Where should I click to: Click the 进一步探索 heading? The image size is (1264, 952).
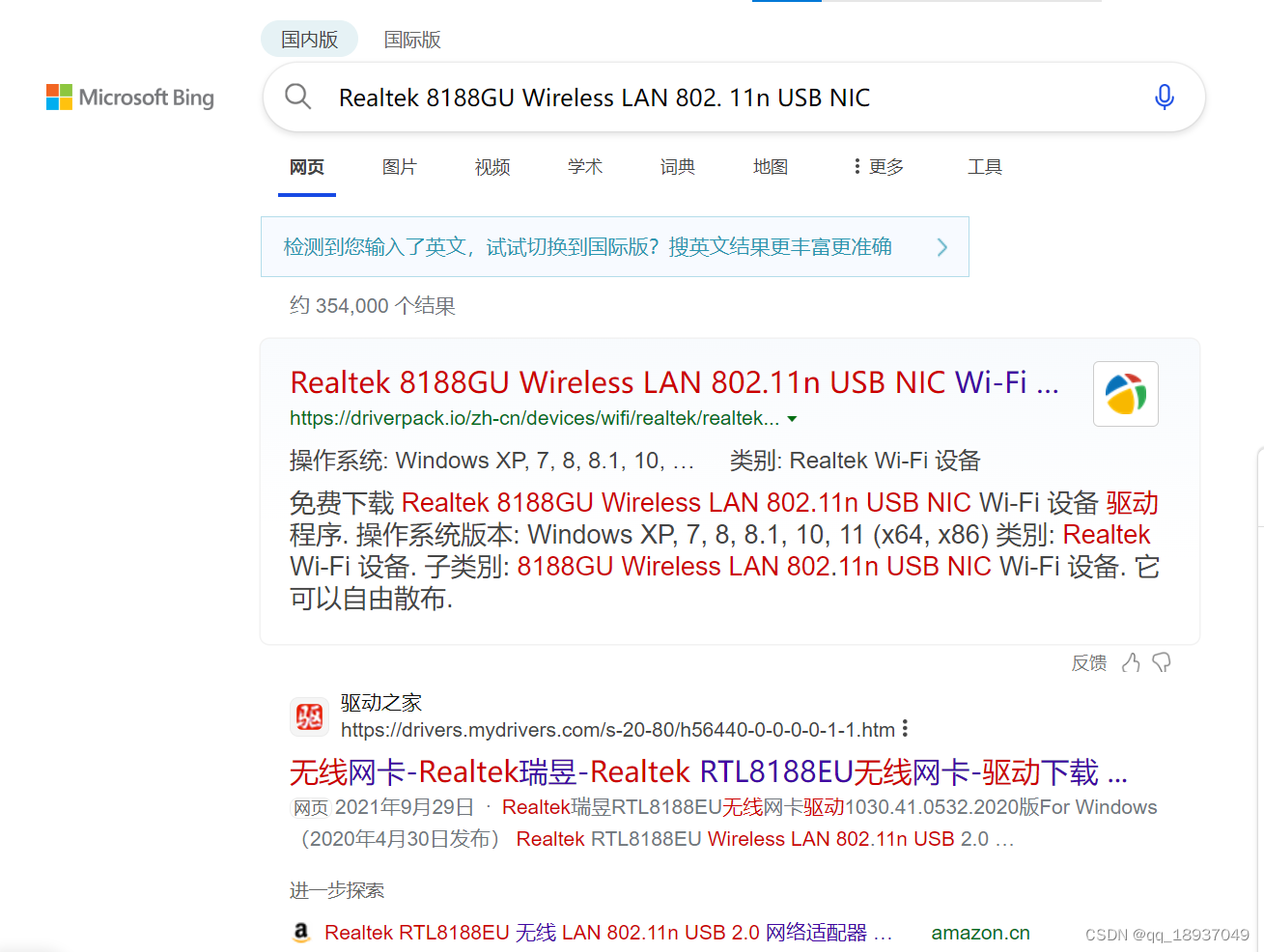pos(337,890)
